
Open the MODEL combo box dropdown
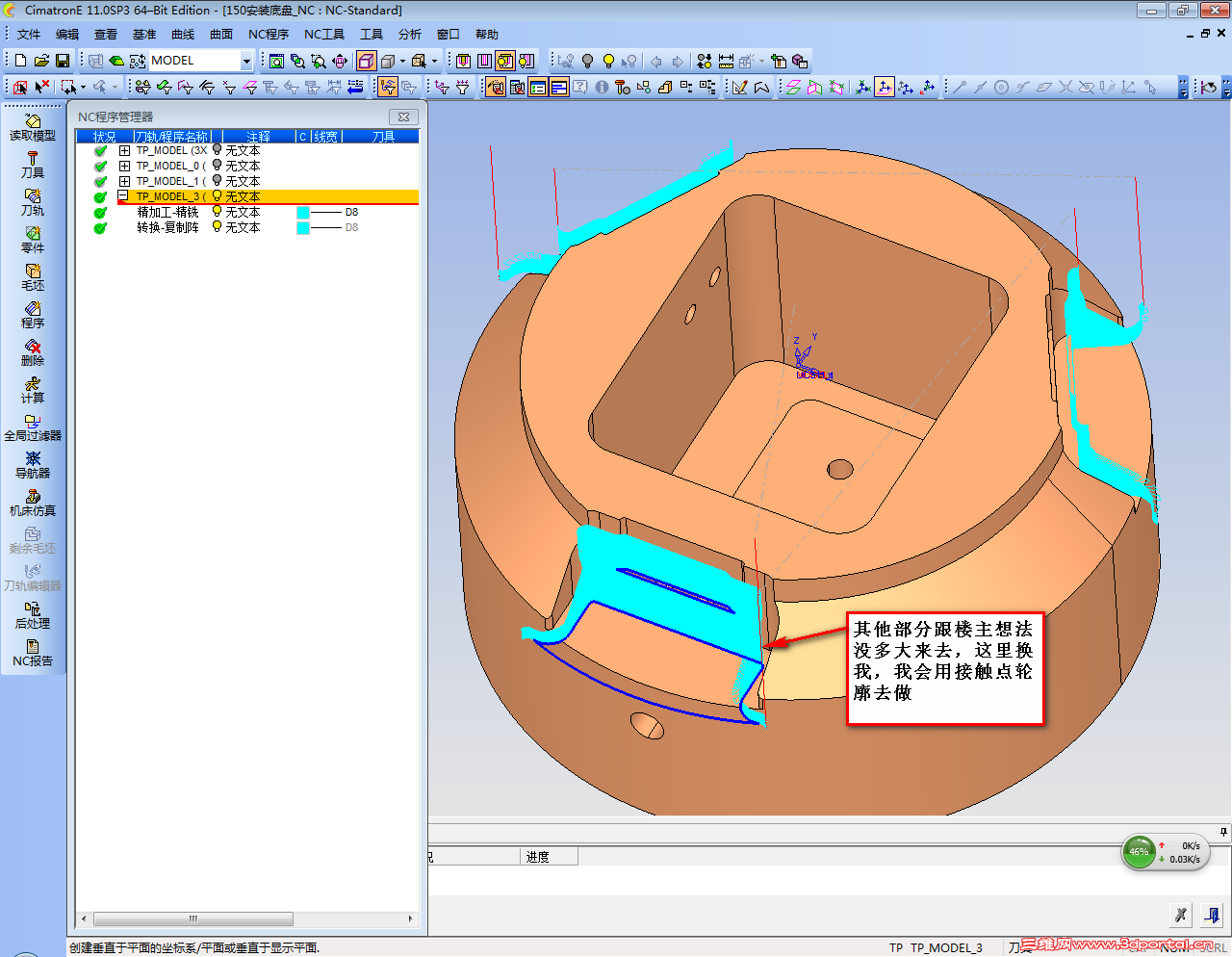pos(245,61)
